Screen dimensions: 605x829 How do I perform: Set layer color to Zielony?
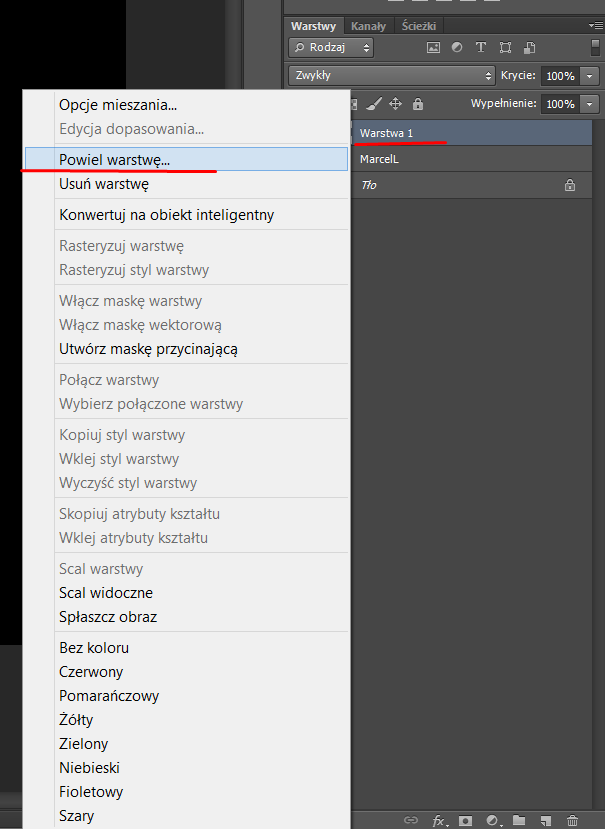coord(186,744)
